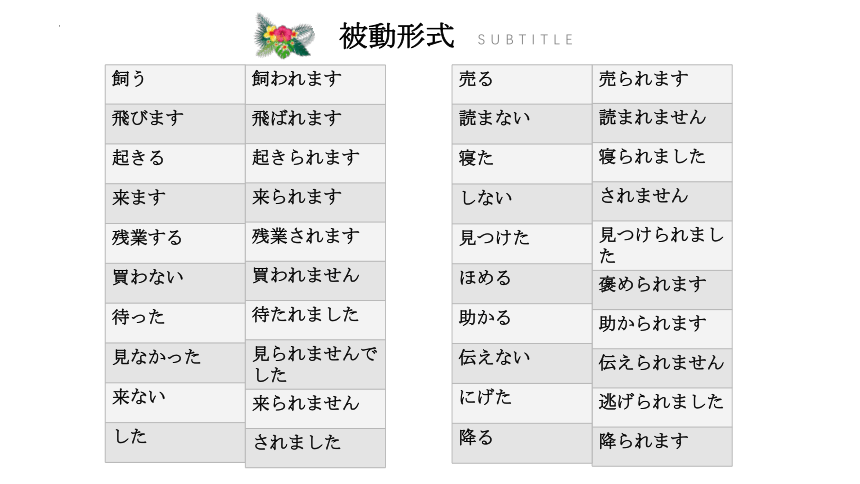Click the 見られませんでした cell

pos(315,364)
